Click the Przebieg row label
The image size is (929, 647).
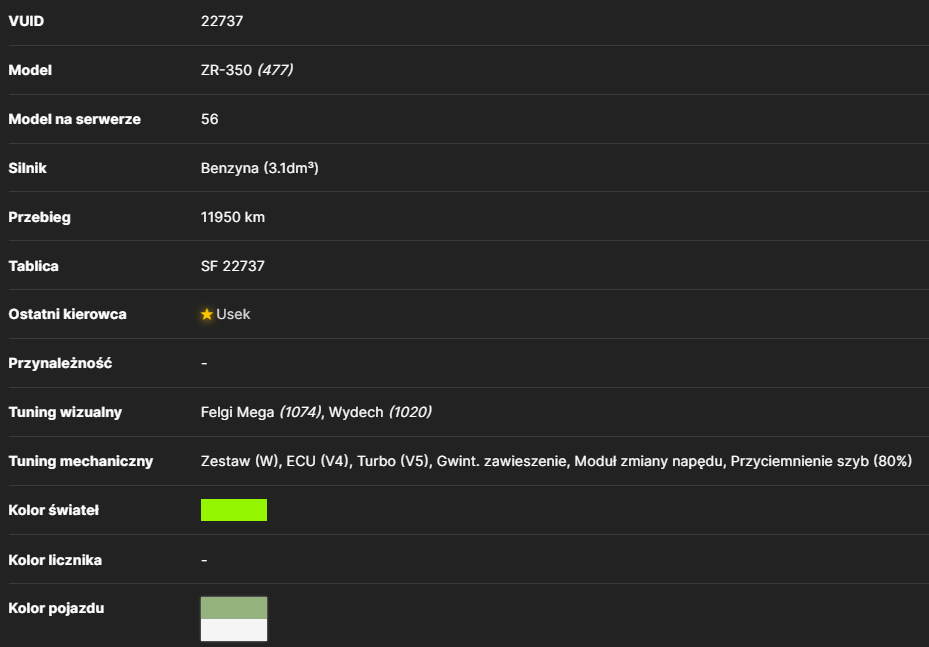click(40, 217)
